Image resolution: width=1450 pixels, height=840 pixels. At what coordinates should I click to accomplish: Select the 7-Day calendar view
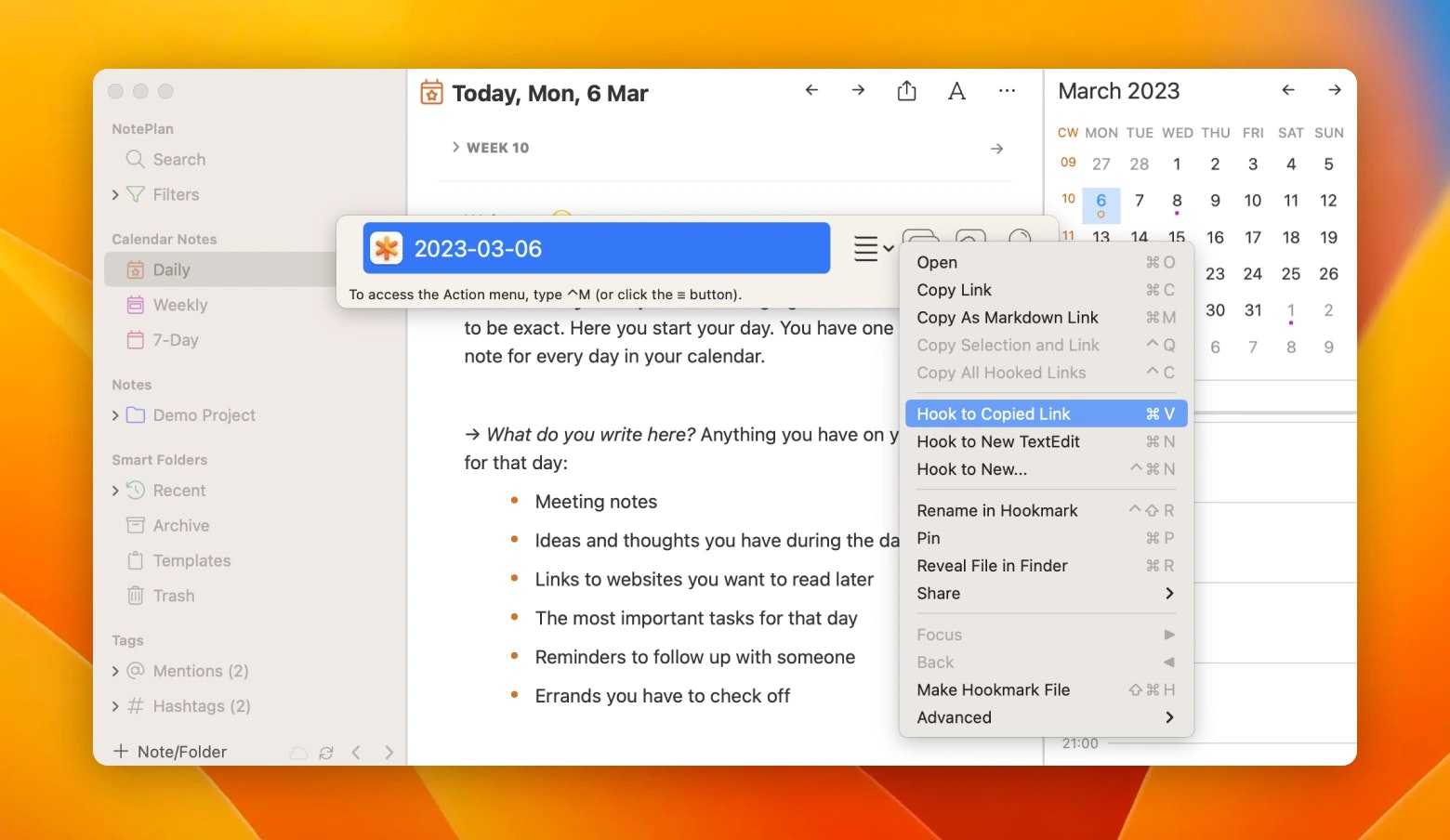coord(176,340)
